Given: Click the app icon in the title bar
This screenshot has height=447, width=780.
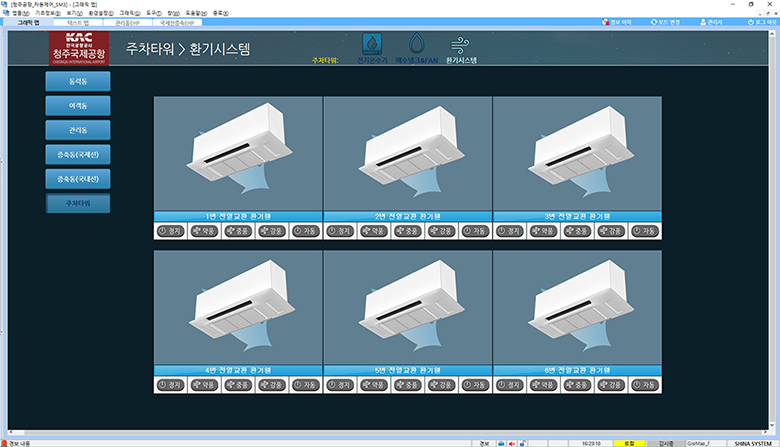Looking at the screenshot, I should point(4,4).
